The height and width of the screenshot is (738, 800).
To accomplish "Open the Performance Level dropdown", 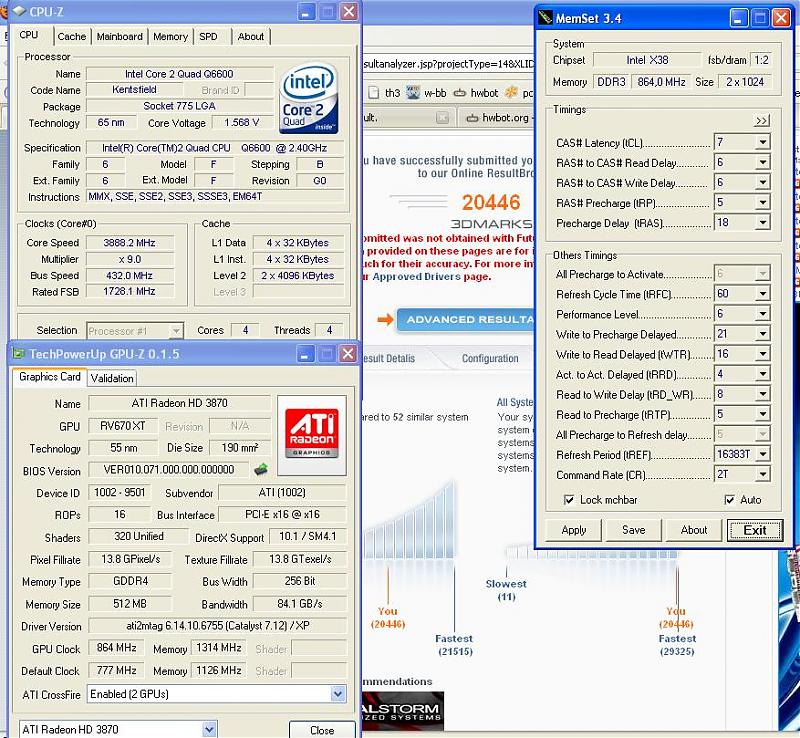I will [762, 313].
